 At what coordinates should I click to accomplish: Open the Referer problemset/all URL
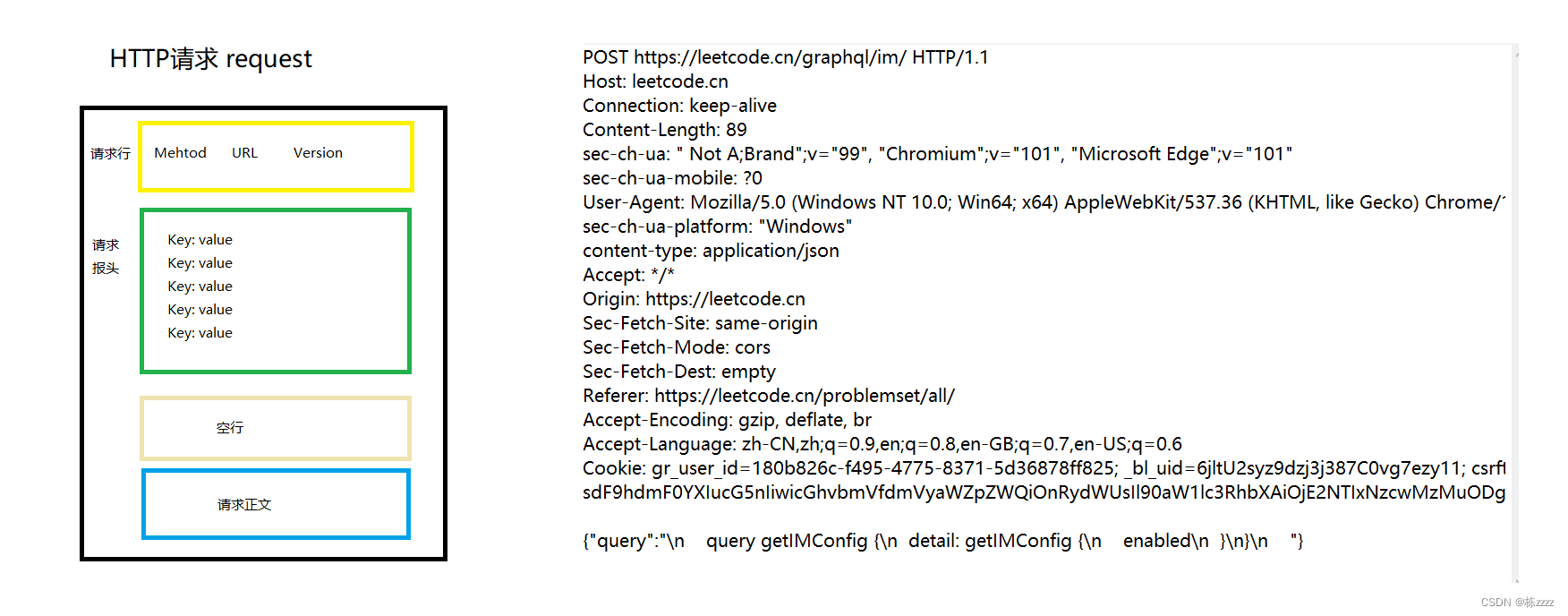point(804,396)
